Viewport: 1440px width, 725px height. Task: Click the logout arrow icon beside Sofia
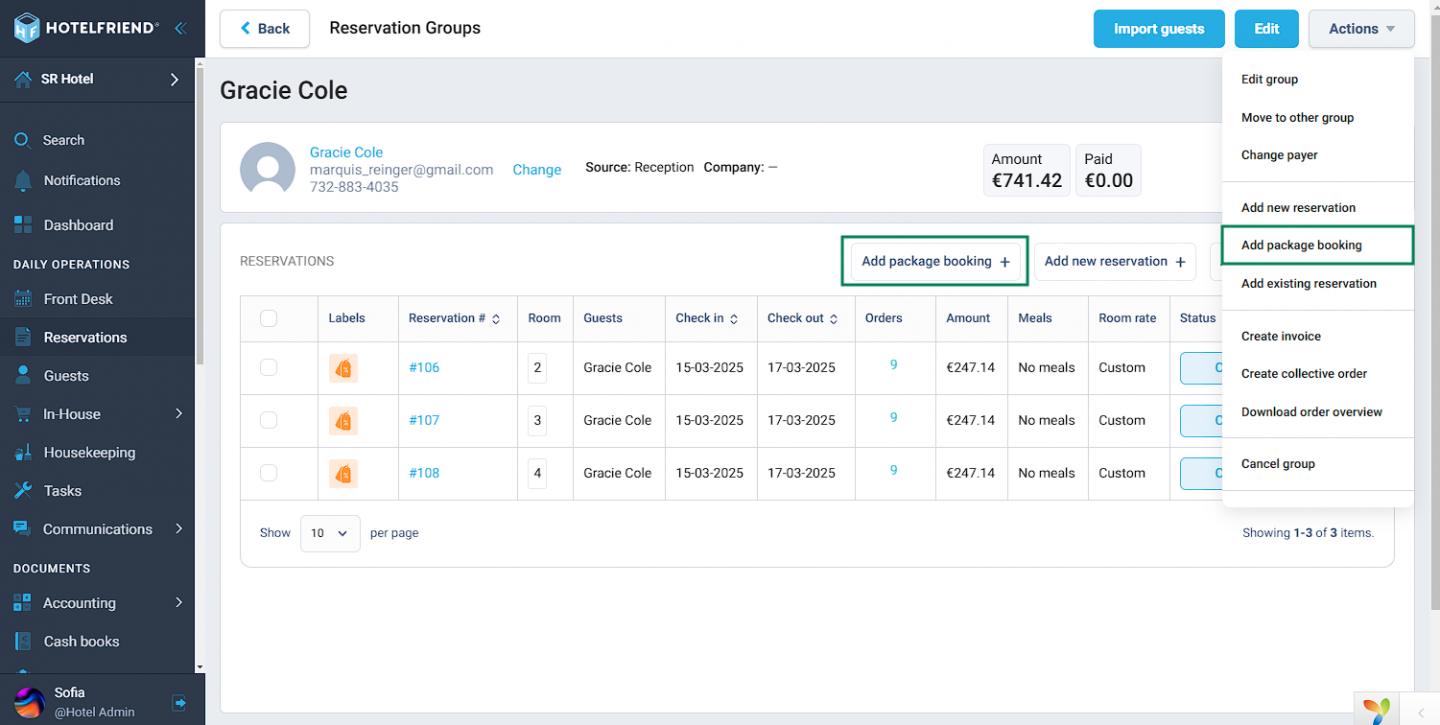tap(180, 703)
